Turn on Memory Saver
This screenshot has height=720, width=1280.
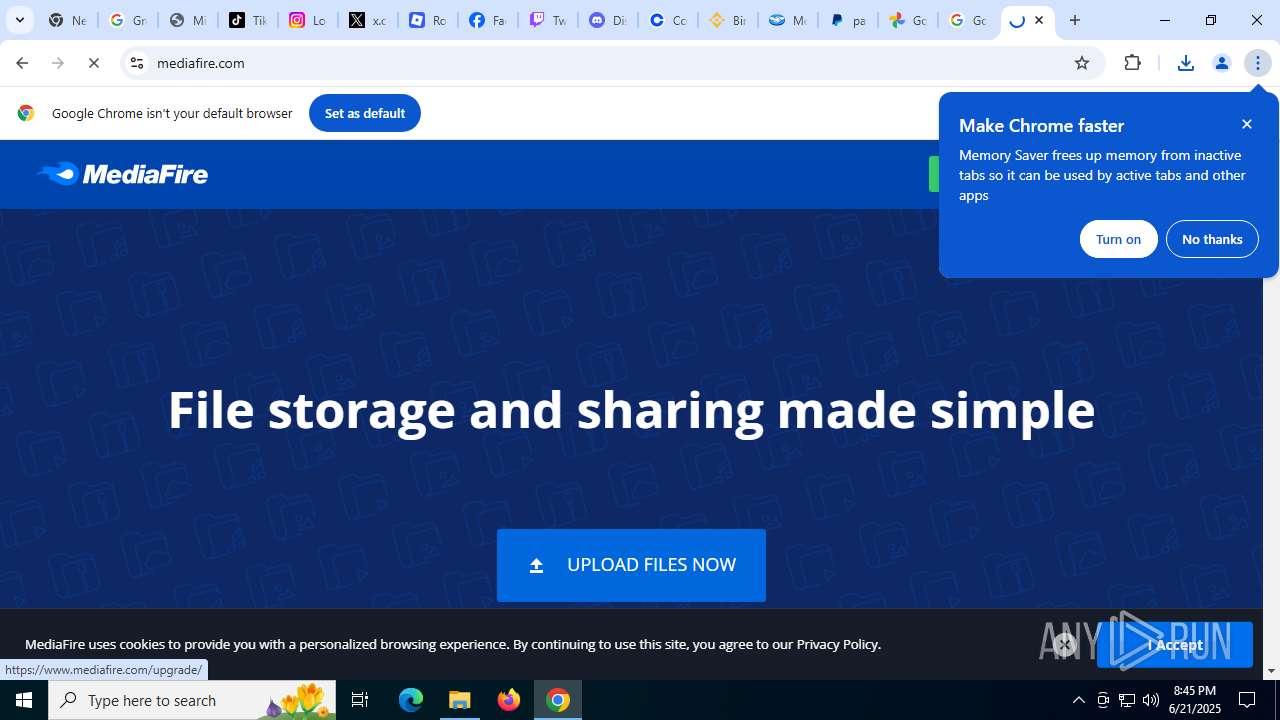coord(1118,239)
